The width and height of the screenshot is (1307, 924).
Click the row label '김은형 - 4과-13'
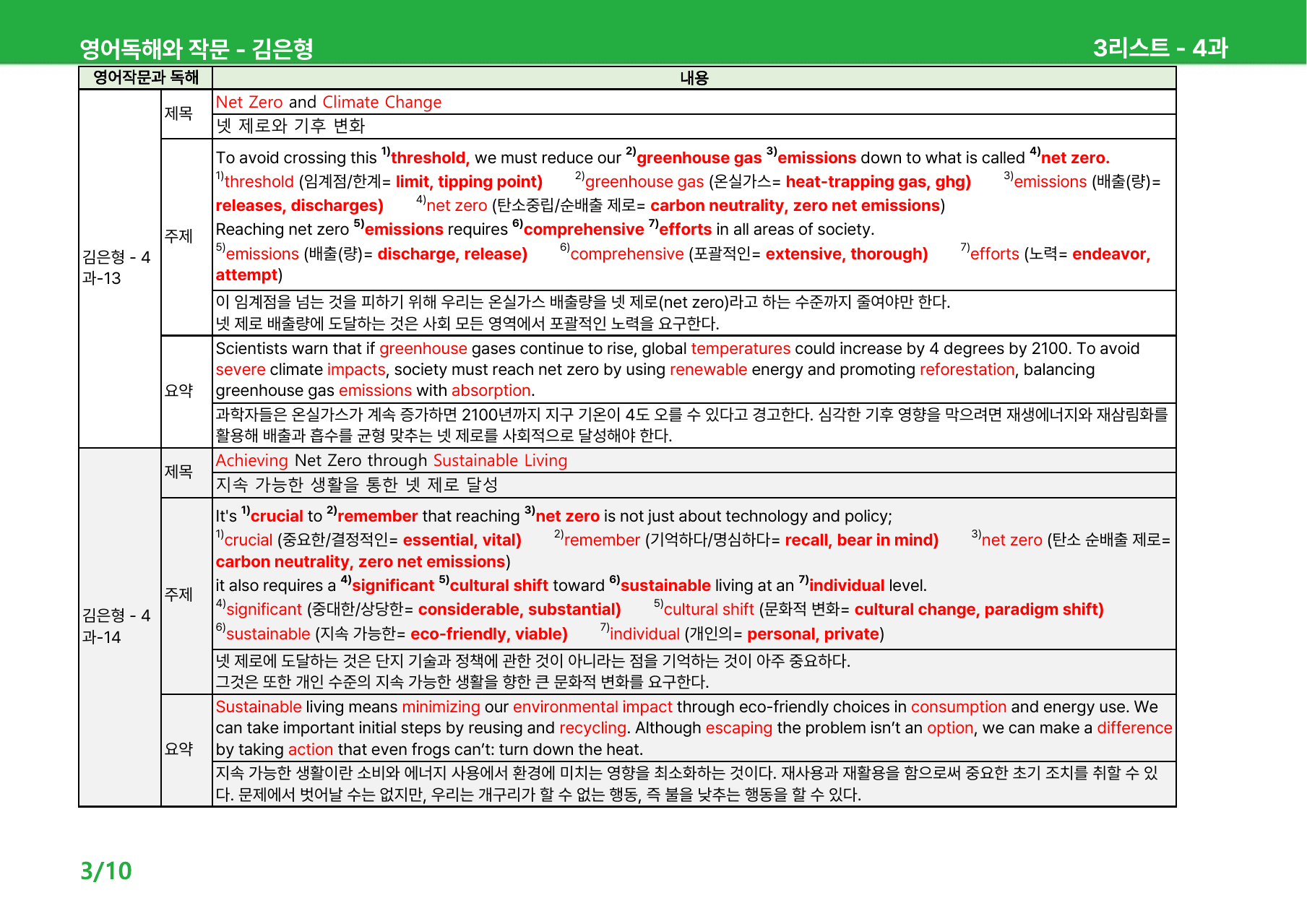(x=116, y=267)
